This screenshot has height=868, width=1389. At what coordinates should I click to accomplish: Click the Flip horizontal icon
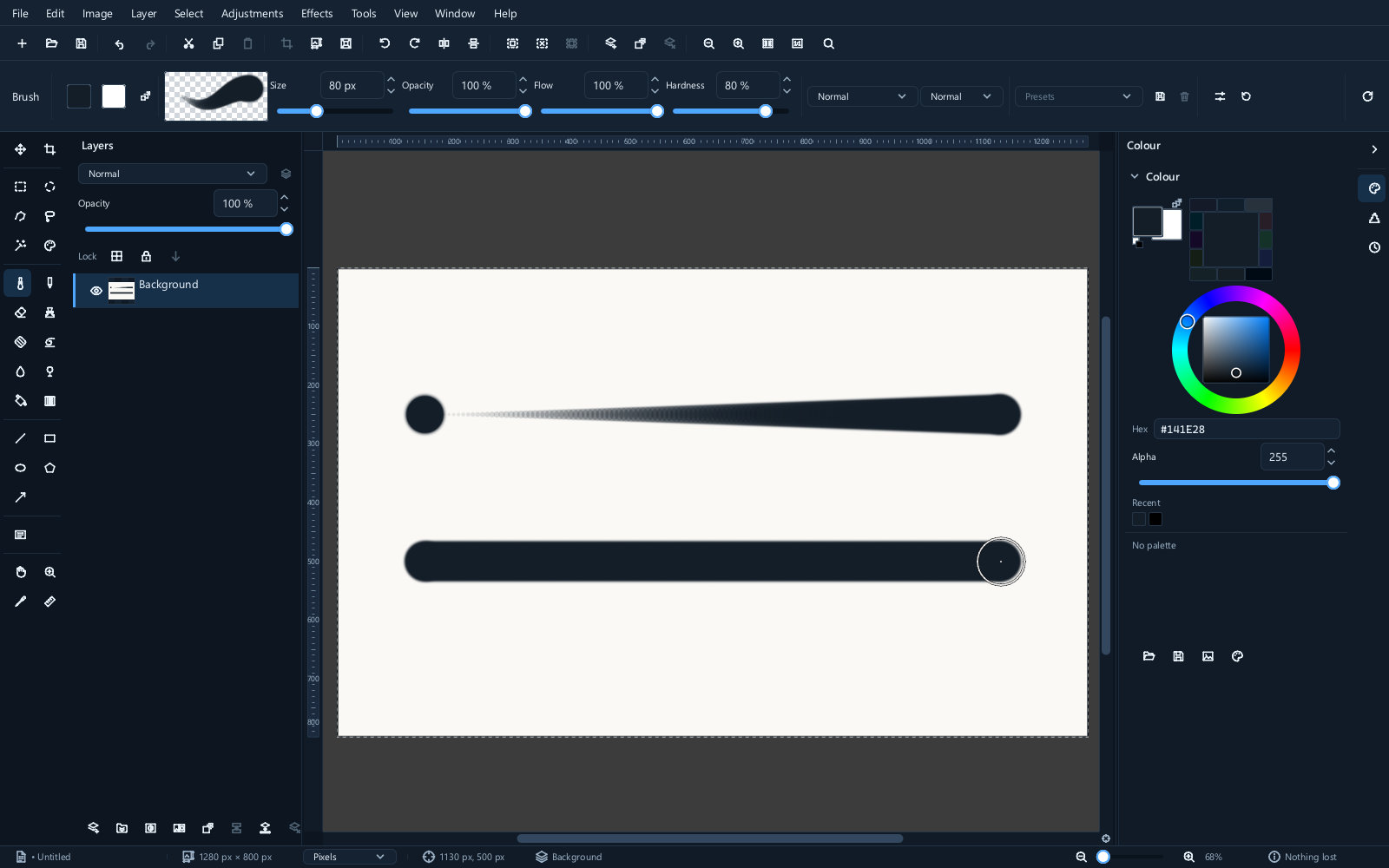[444, 43]
